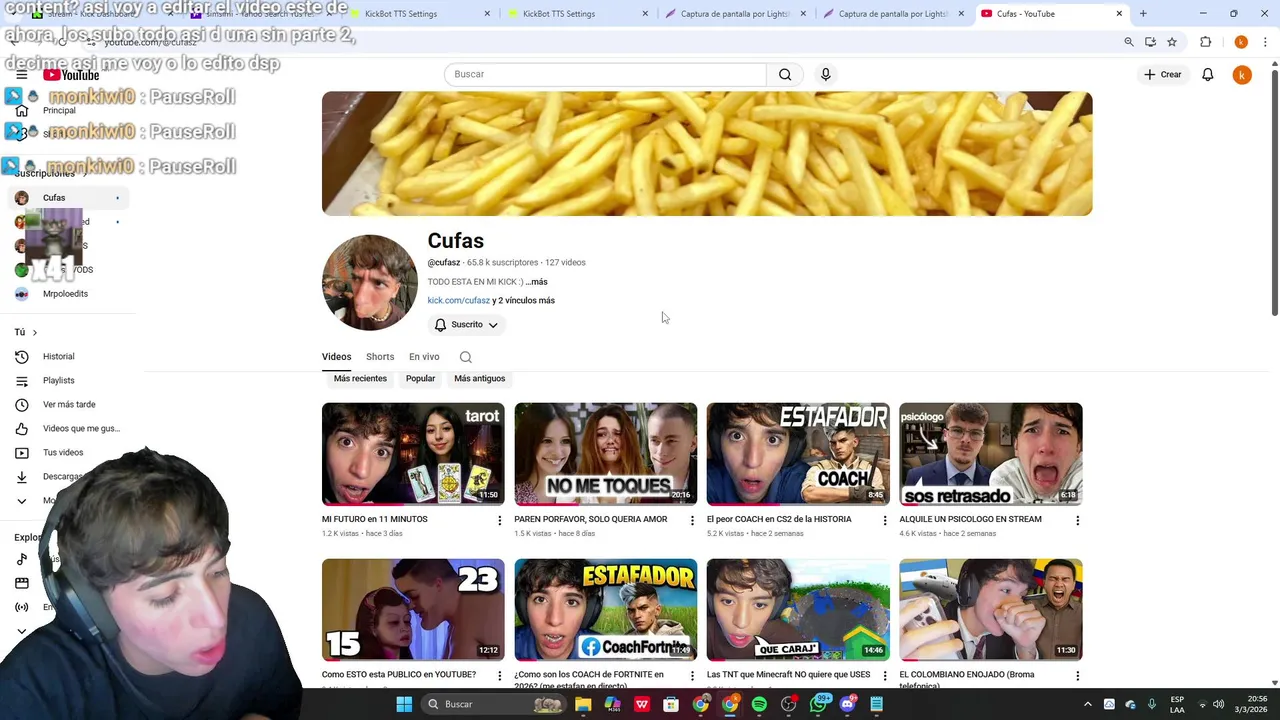Open the Windows Start menu
The width and height of the screenshot is (1280, 720).
pos(404,704)
